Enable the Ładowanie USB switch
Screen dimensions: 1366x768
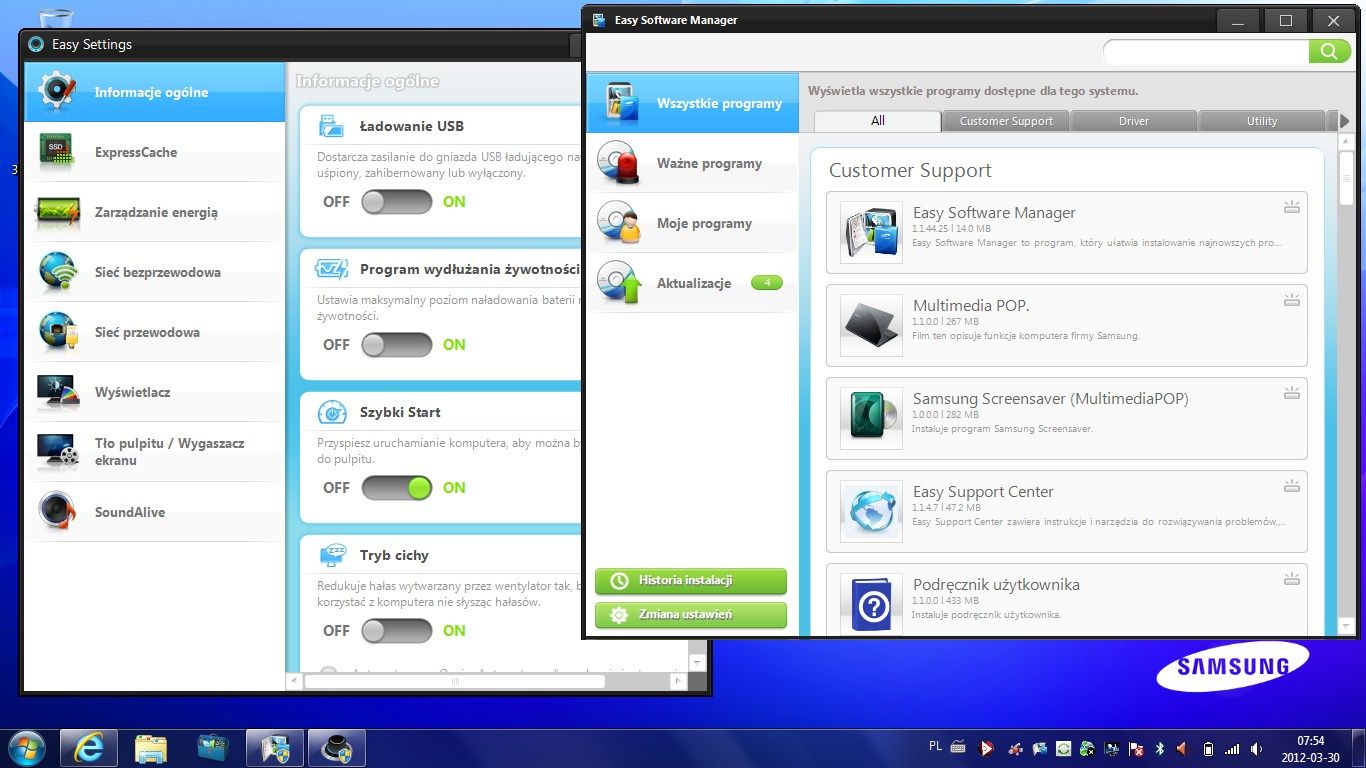[x=397, y=202]
